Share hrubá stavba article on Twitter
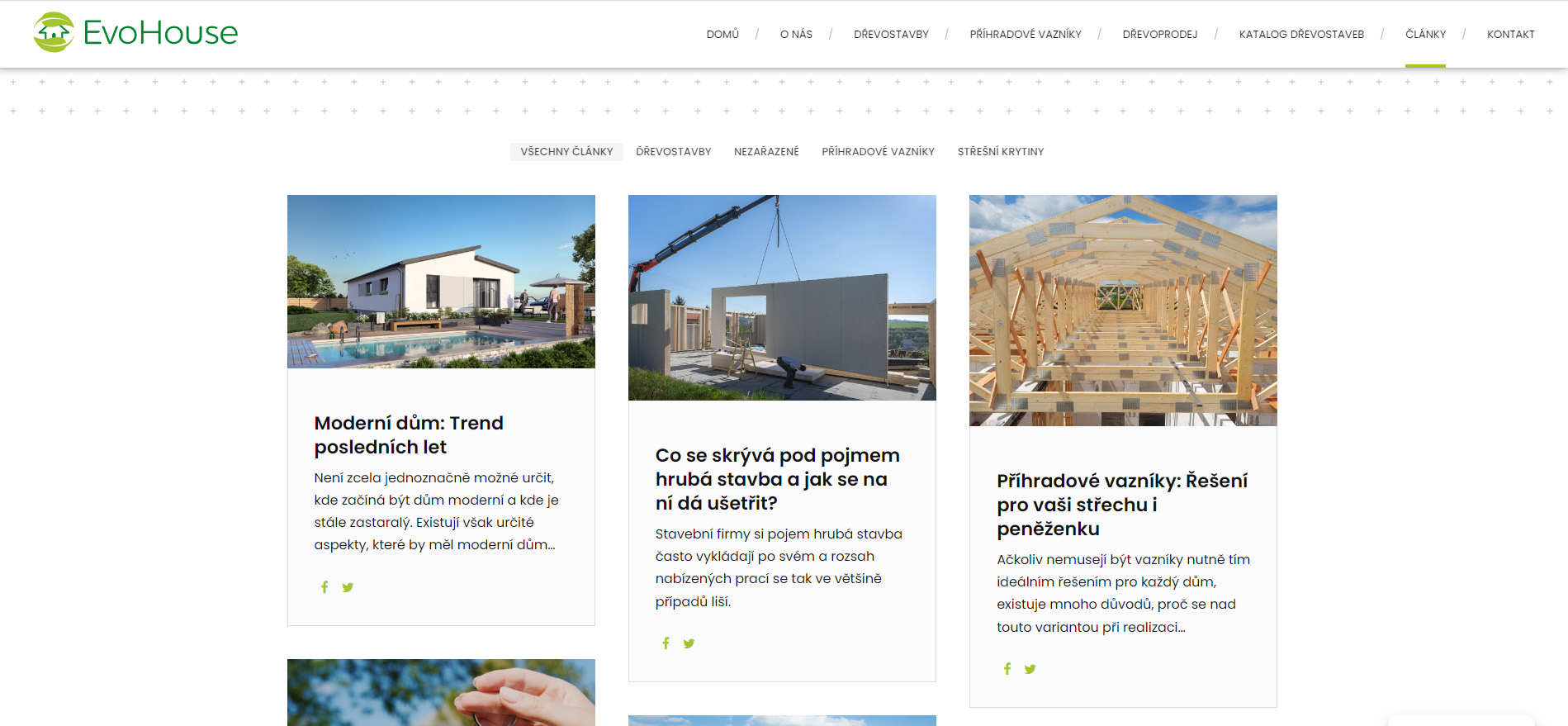This screenshot has width=1568, height=726. 689,643
